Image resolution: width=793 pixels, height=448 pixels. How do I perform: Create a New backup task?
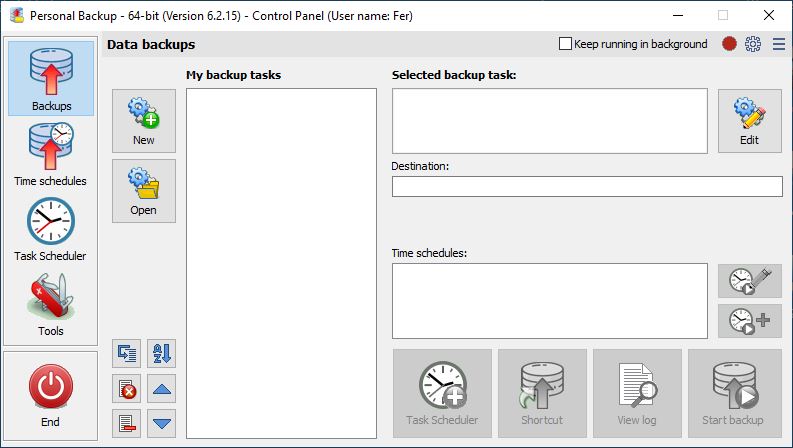144,121
